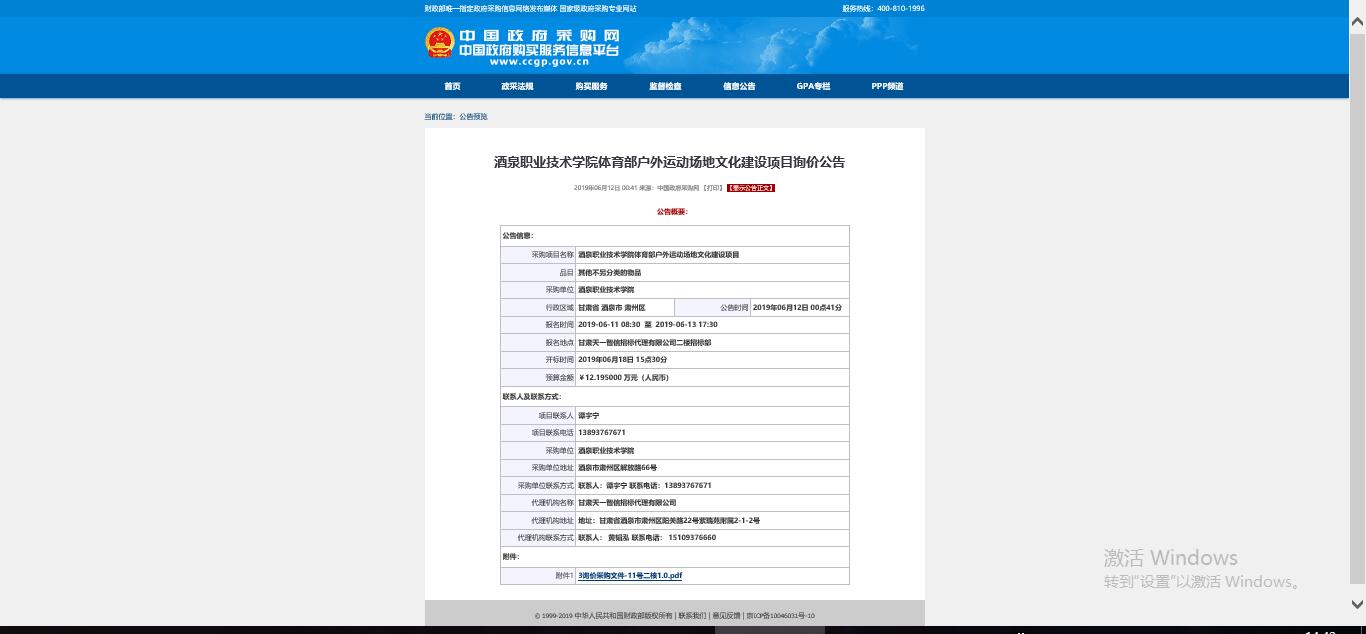Open the PPP频道 channel
This screenshot has height=634, width=1366.
(x=887, y=86)
